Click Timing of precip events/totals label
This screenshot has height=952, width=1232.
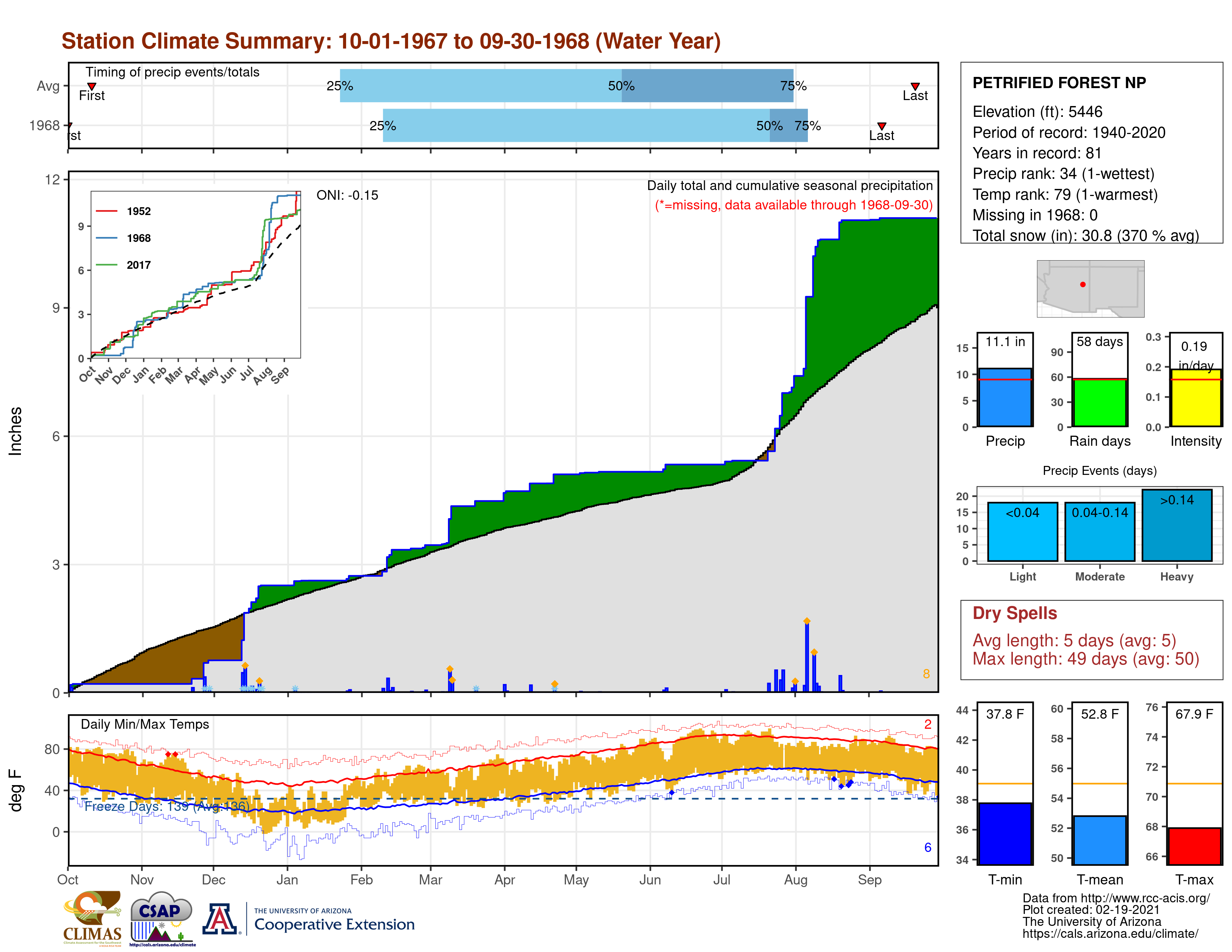coord(172,72)
